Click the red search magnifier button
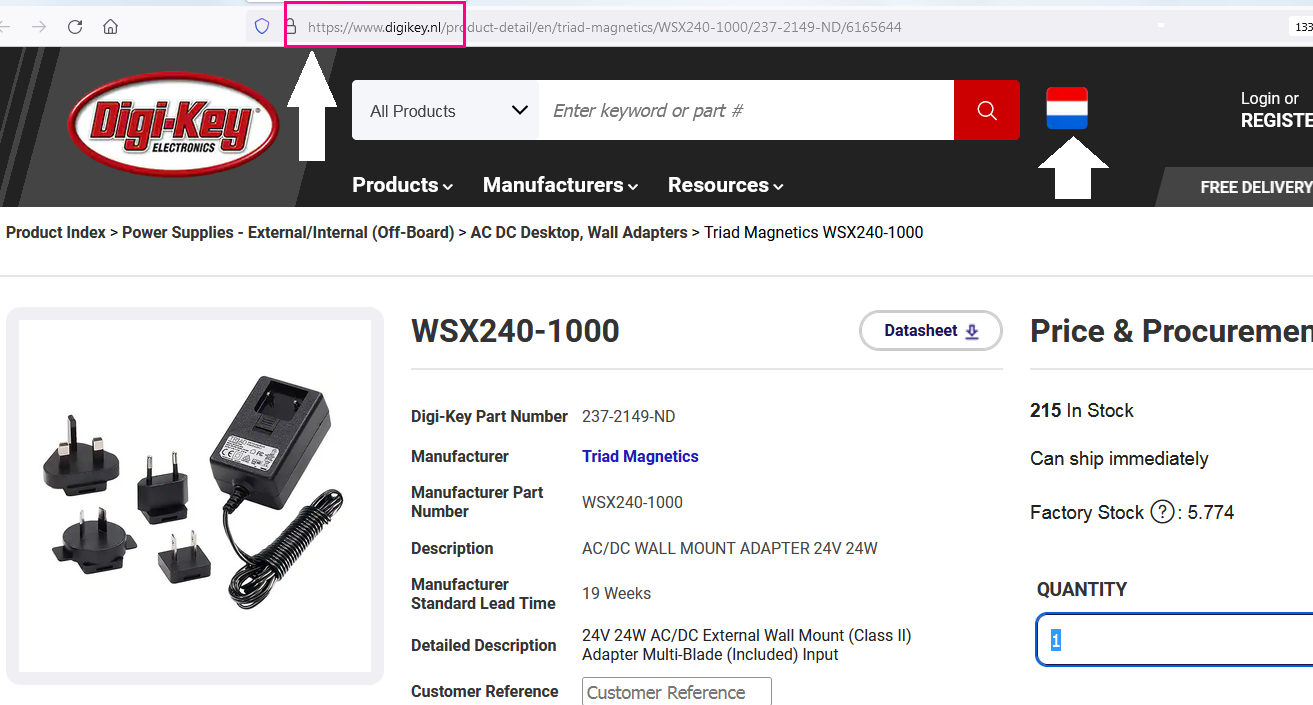Screen dimensions: 1313x705 [987, 110]
